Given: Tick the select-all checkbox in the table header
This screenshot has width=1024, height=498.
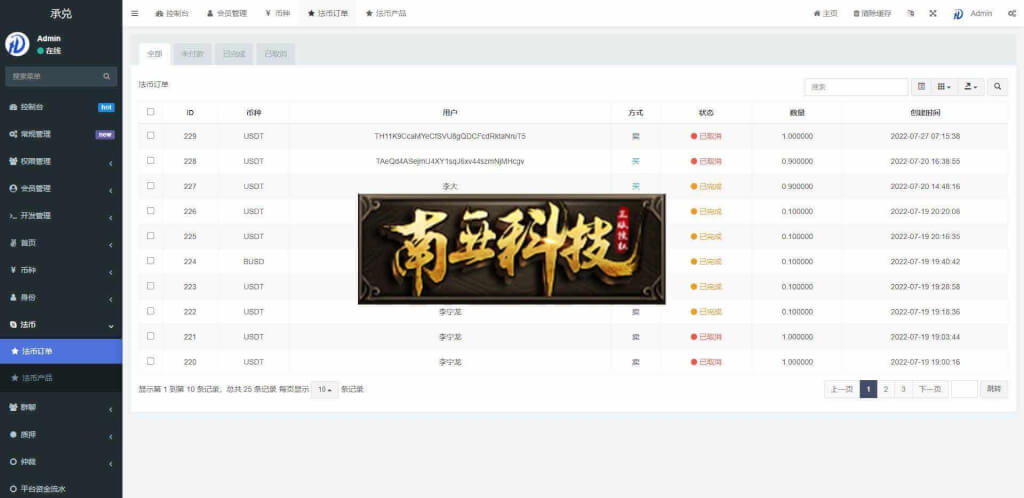Looking at the screenshot, I should (x=151, y=112).
